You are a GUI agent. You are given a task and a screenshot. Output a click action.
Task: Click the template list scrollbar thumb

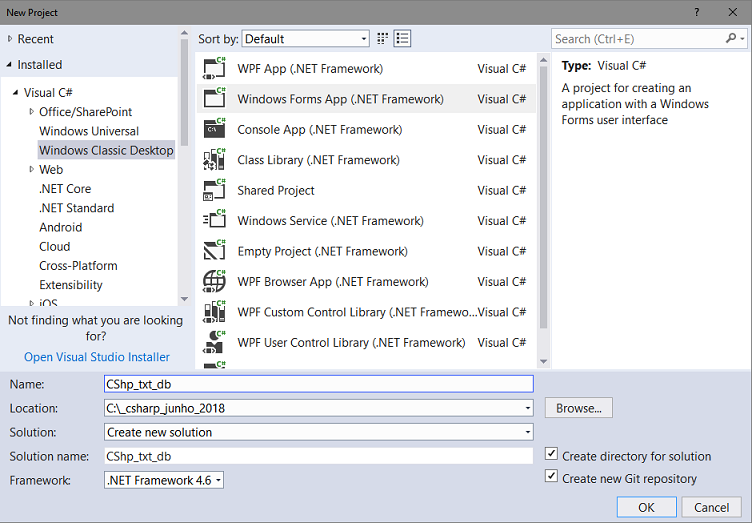[x=543, y=197]
